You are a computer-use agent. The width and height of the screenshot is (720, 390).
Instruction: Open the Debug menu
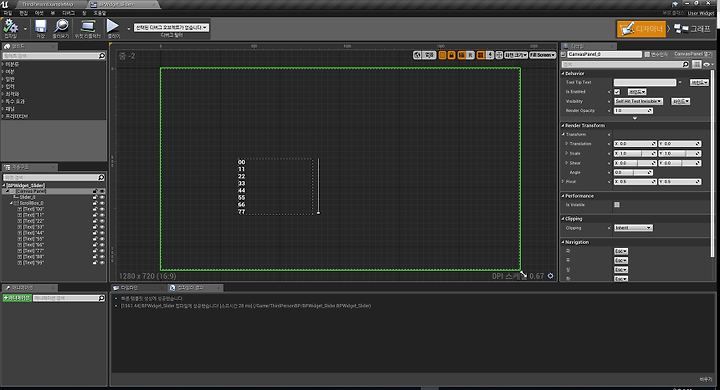pyautogui.click(x=68, y=13)
